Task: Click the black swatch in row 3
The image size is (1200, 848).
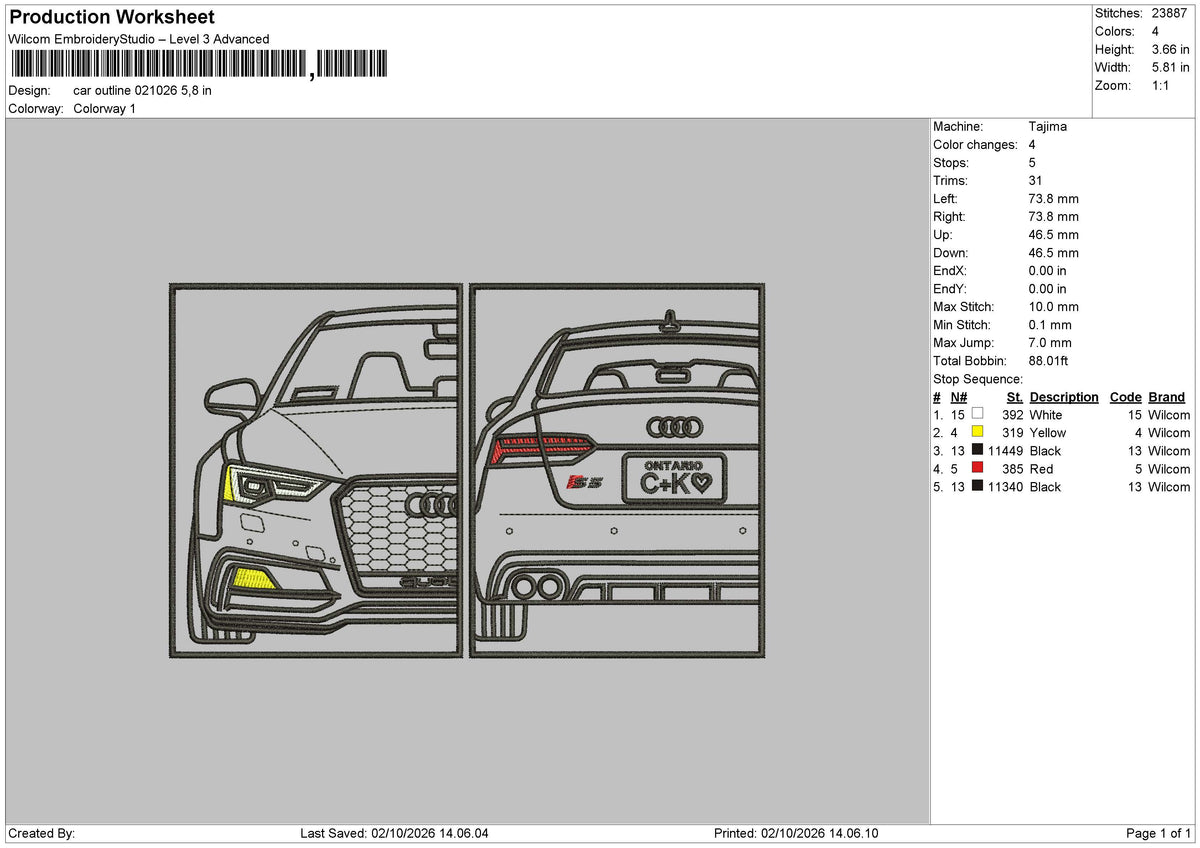Action: coord(977,450)
